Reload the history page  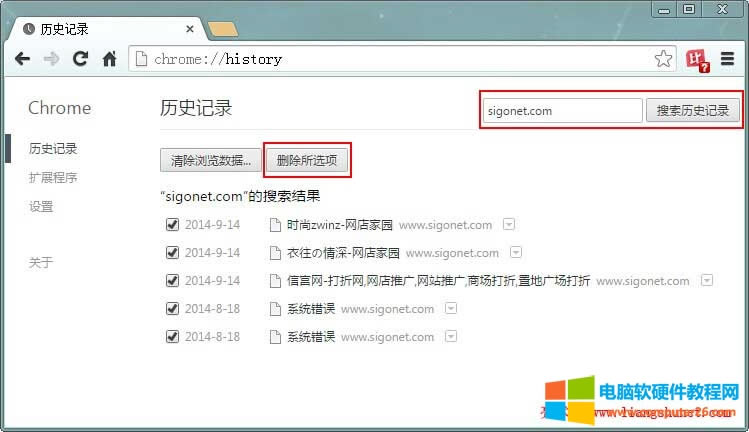point(81,59)
